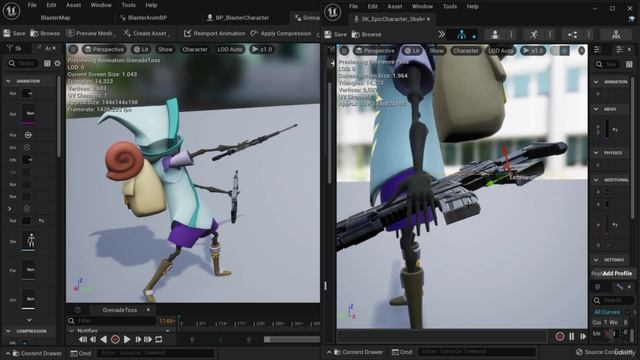The height and width of the screenshot is (360, 640).
Task: Switch to Physics asset mode icon
Action: pyautogui.click(x=616, y=35)
